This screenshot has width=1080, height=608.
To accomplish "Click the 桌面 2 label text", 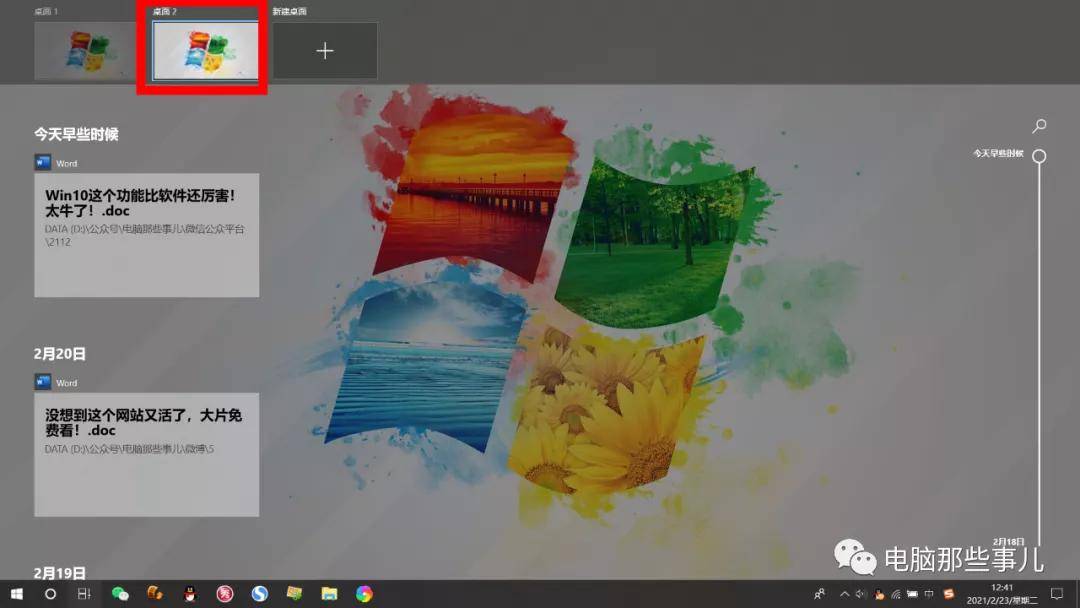I will tap(165, 12).
